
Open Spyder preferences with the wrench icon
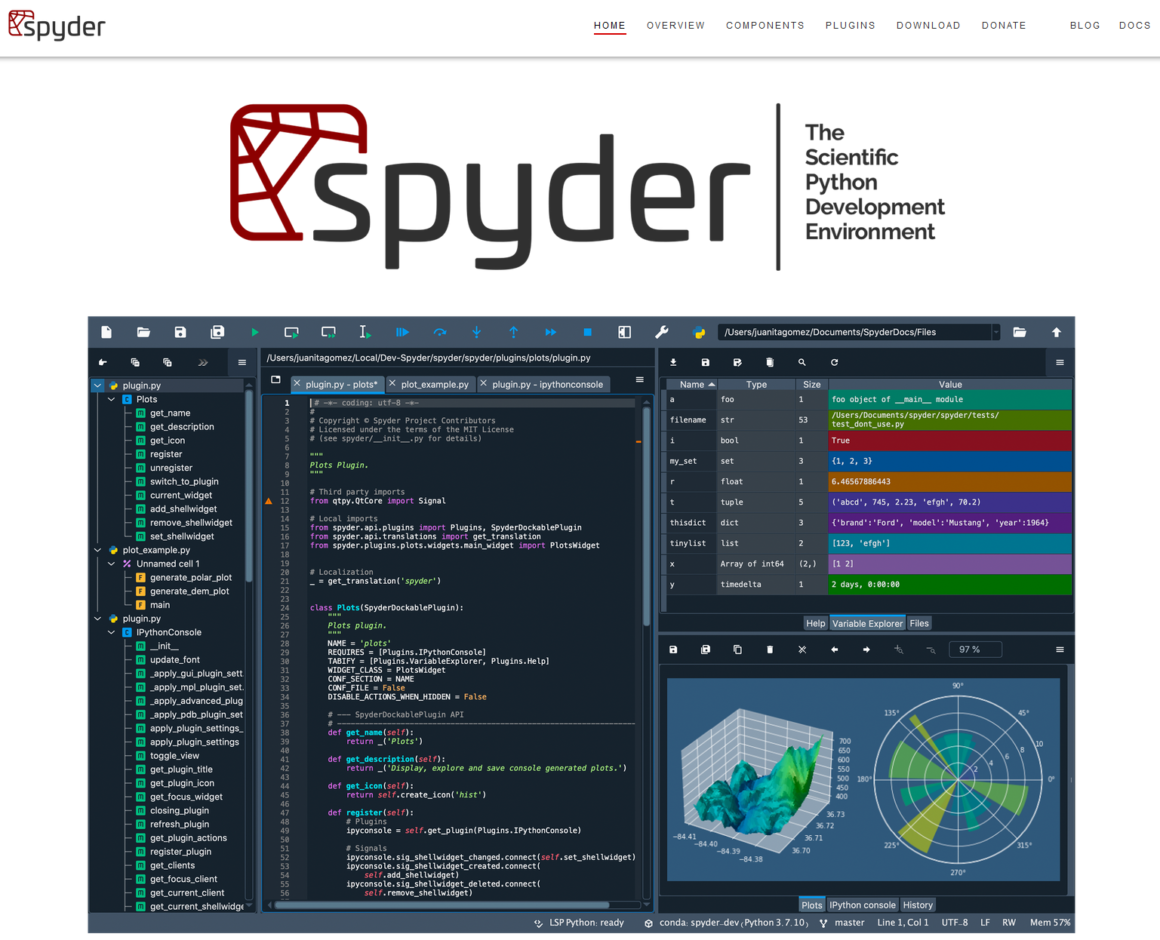tap(662, 331)
